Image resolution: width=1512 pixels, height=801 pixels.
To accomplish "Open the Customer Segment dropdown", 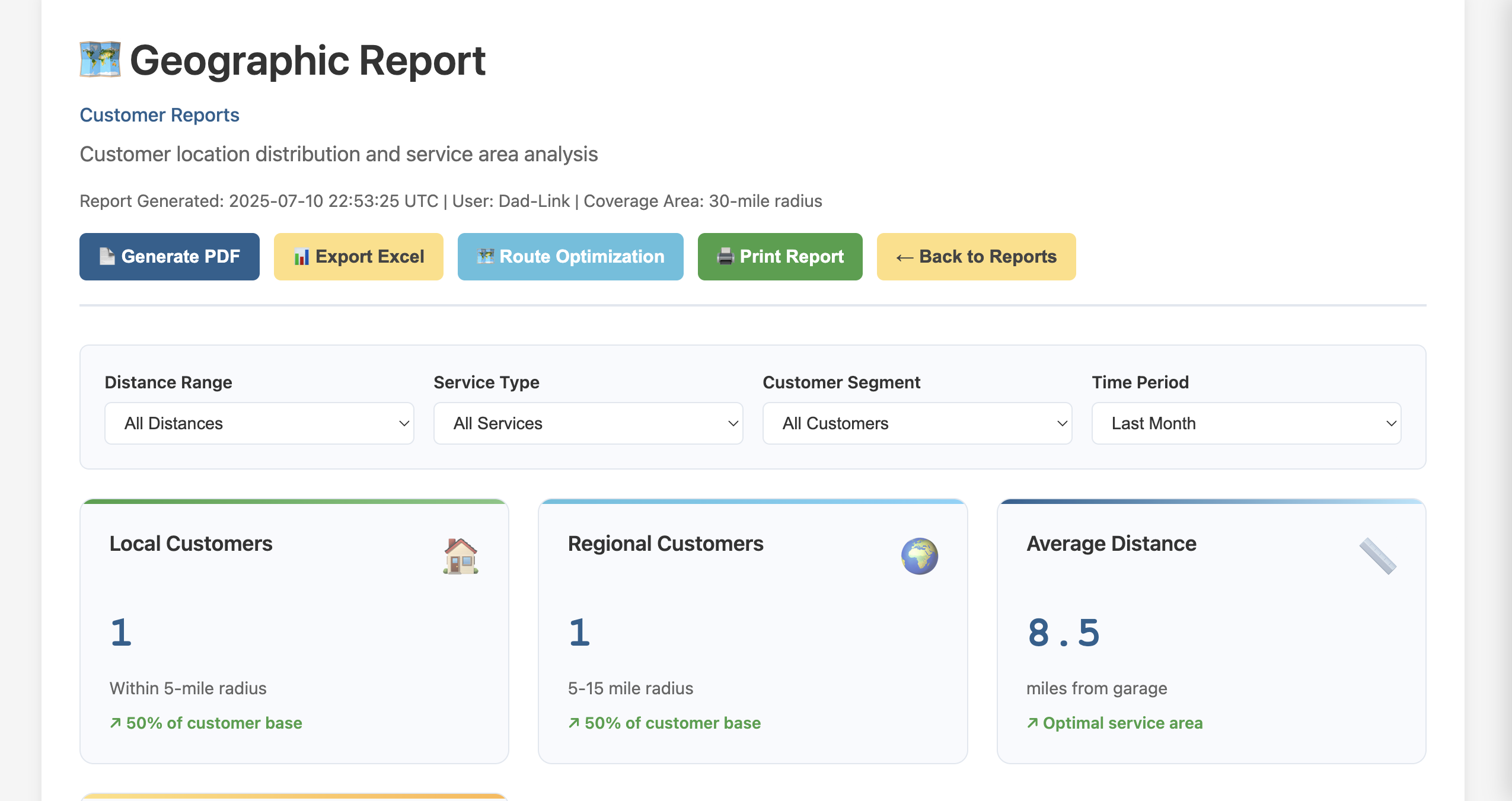I will click(916, 423).
